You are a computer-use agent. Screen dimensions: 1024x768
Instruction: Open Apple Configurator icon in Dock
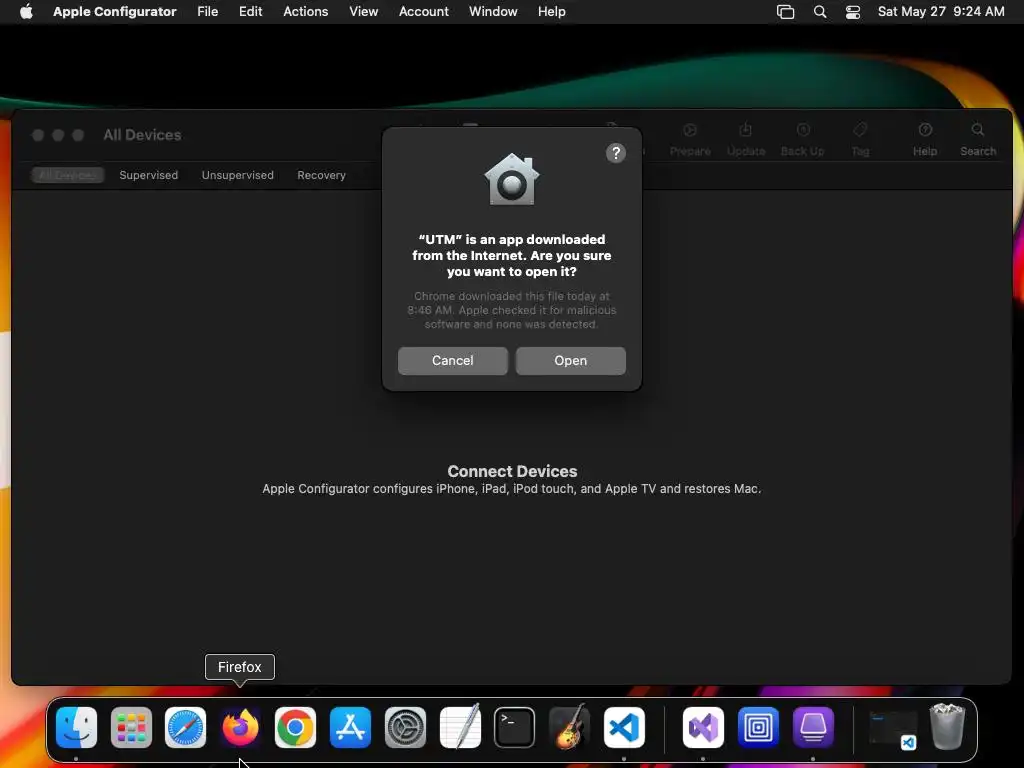pyautogui.click(x=813, y=727)
